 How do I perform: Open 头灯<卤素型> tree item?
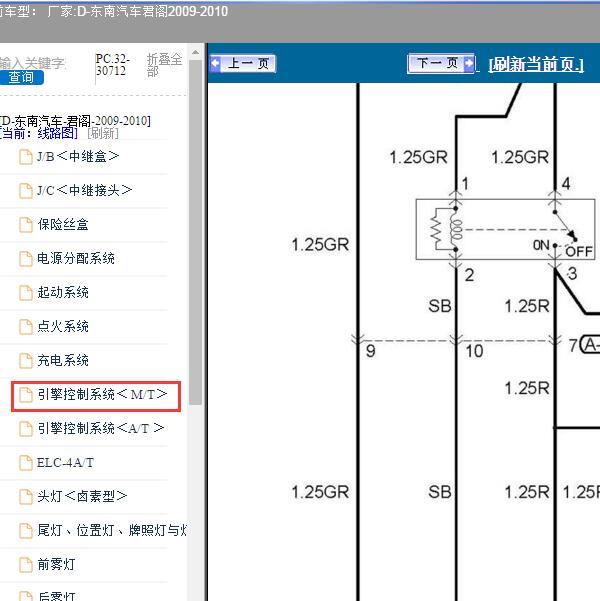82,496
